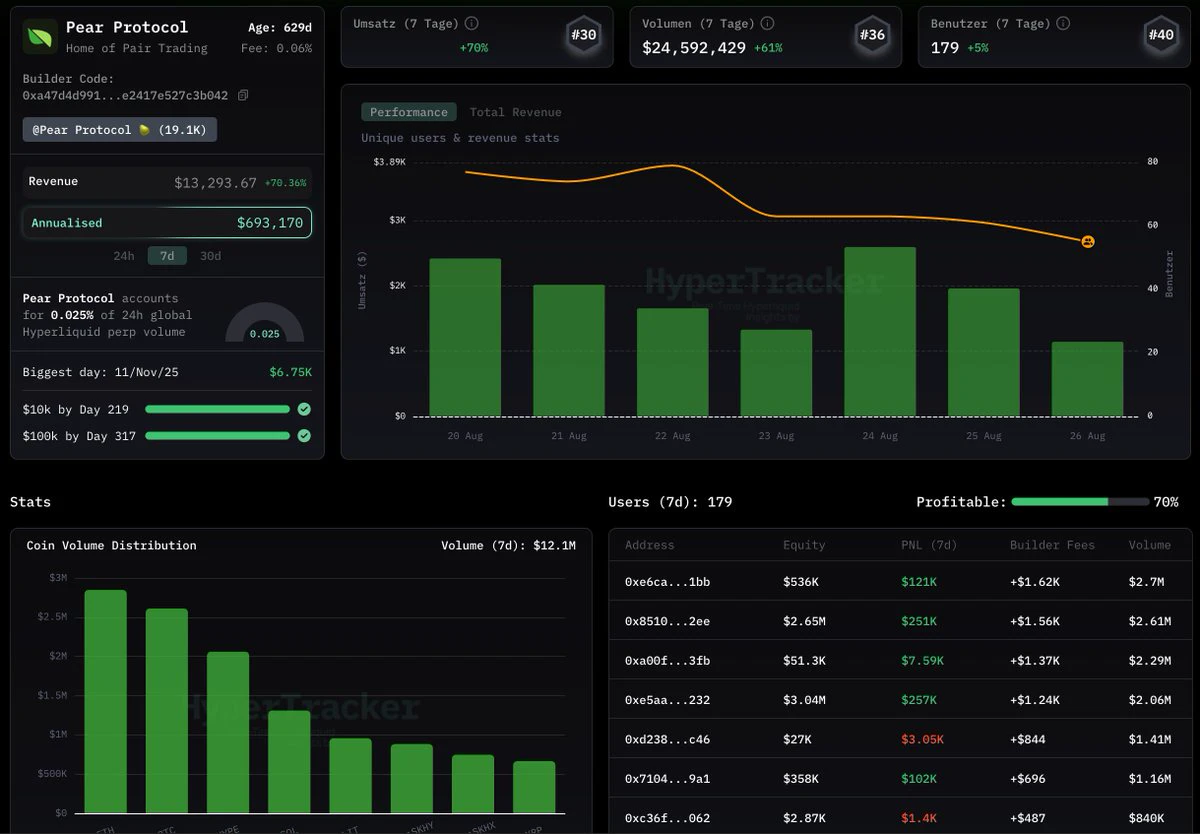
Task: Click the 25 Aug revenue bar
Action: pyautogui.click(x=984, y=352)
